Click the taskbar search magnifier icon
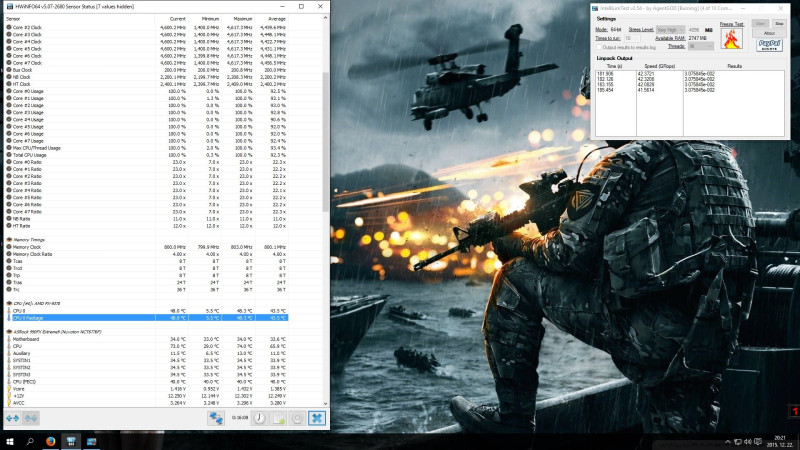 click(x=30, y=441)
